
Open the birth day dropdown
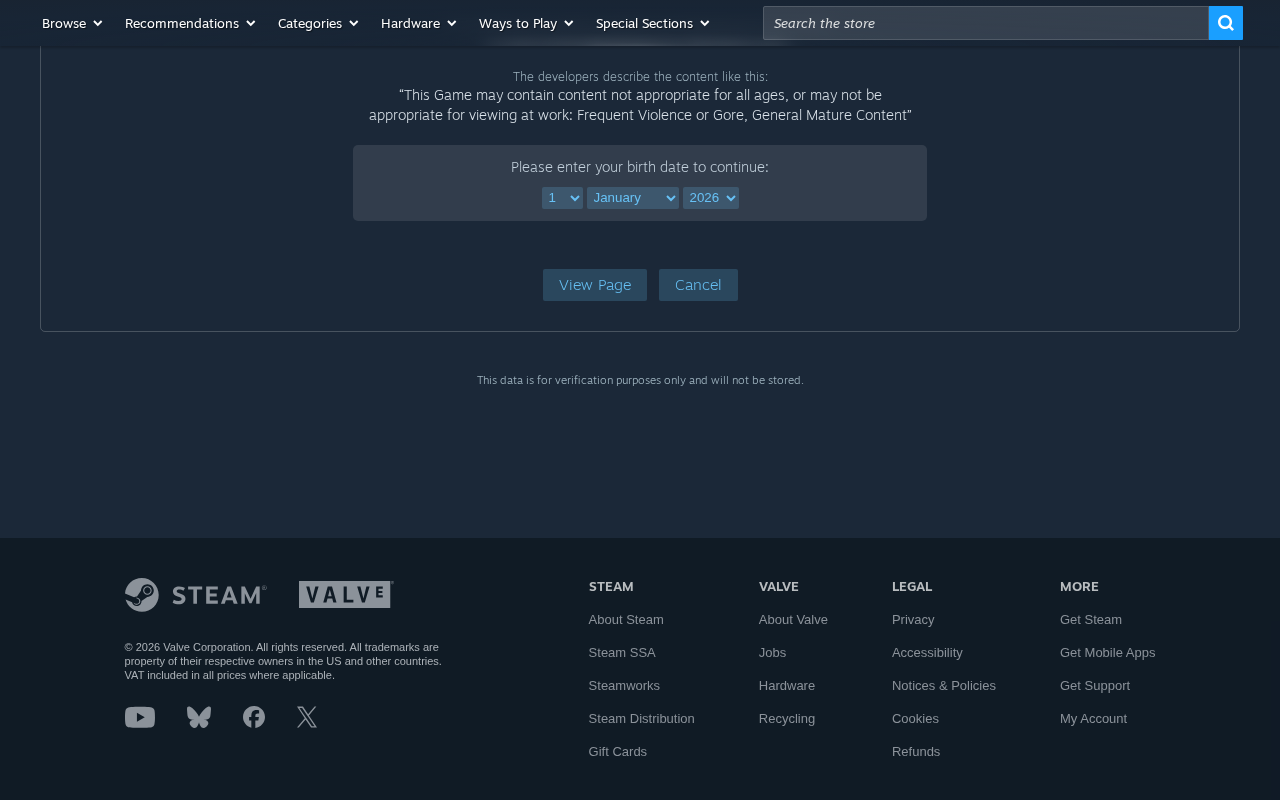click(562, 198)
